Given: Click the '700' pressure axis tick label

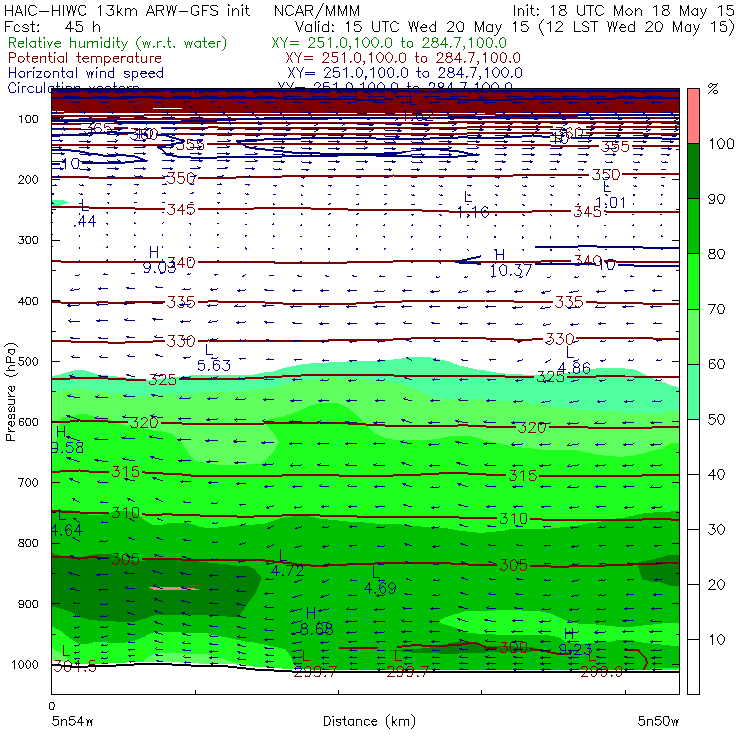Looking at the screenshot, I should tap(28, 483).
